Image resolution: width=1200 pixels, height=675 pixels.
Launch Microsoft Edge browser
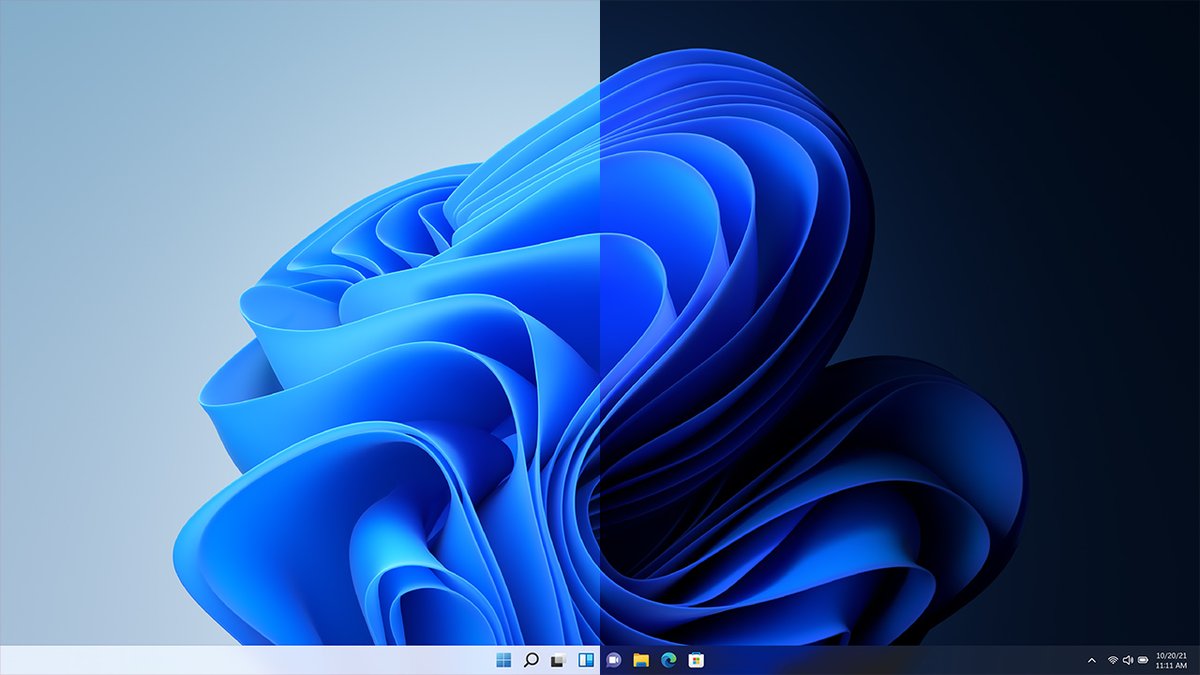[x=668, y=660]
